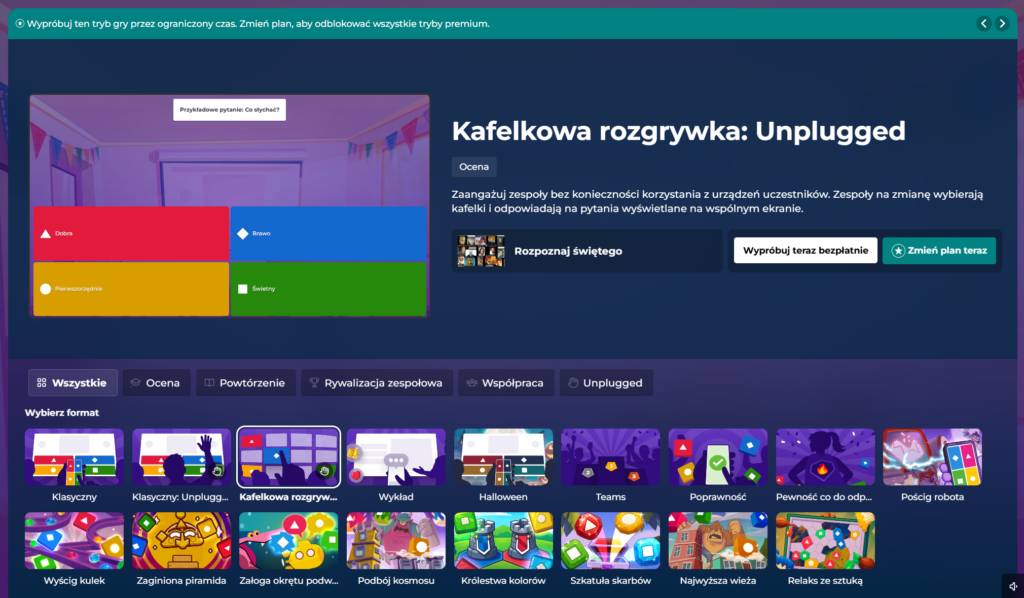Click Wypróbuj teraz bezpłatnie button
The height and width of the screenshot is (598, 1024).
(805, 251)
